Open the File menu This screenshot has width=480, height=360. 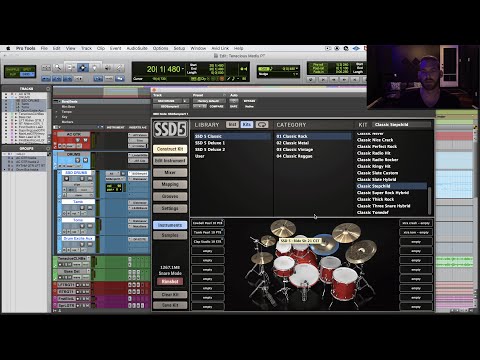pos(44,48)
